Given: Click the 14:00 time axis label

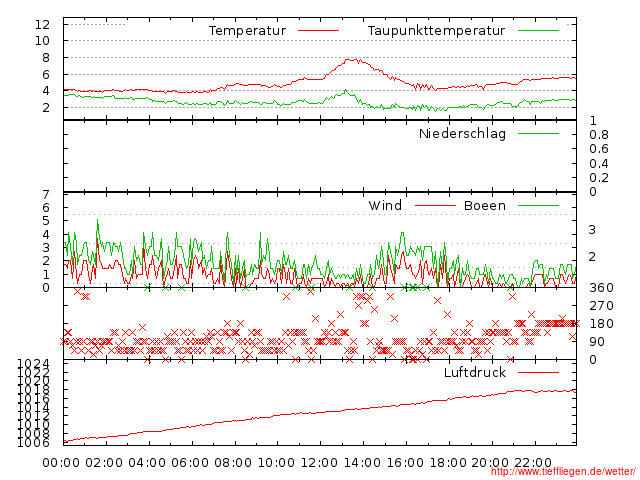Looking at the screenshot, I should [x=362, y=463].
